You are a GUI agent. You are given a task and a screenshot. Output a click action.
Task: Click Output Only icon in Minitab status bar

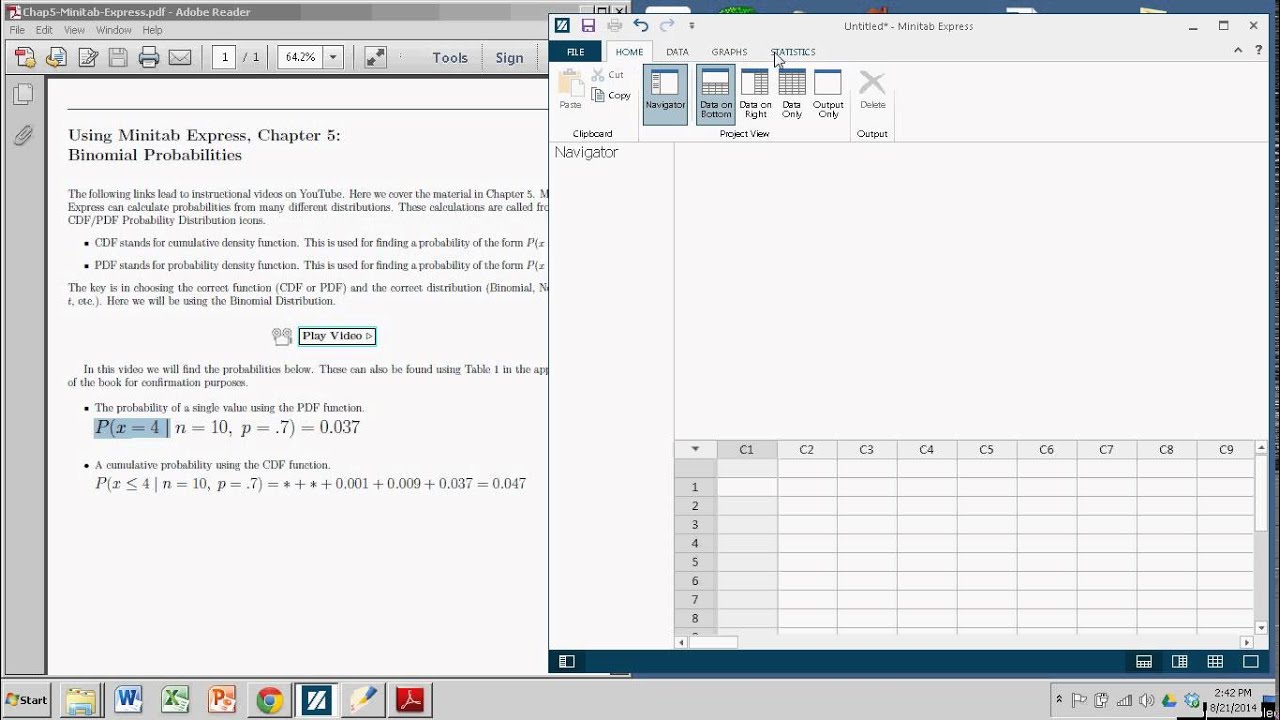pos(1250,661)
